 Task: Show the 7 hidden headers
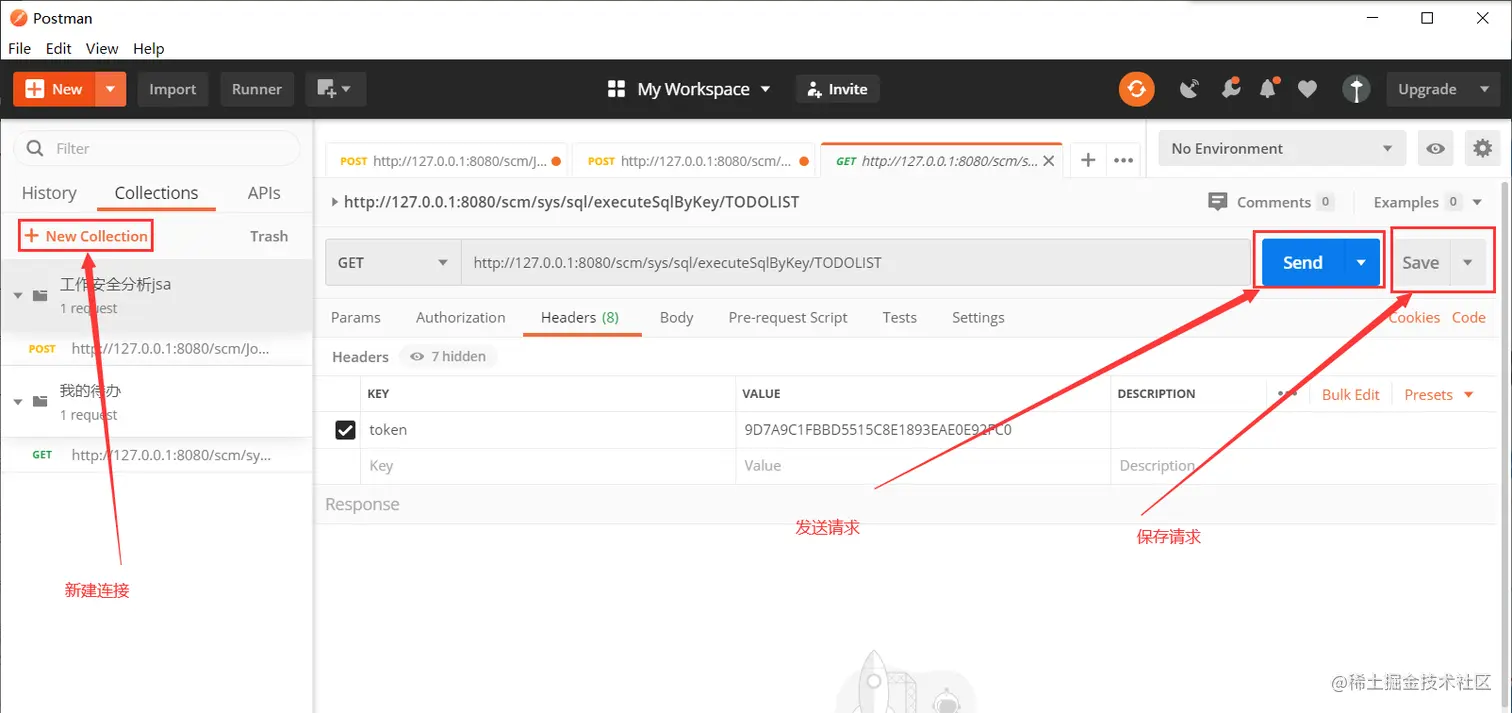click(x=448, y=356)
